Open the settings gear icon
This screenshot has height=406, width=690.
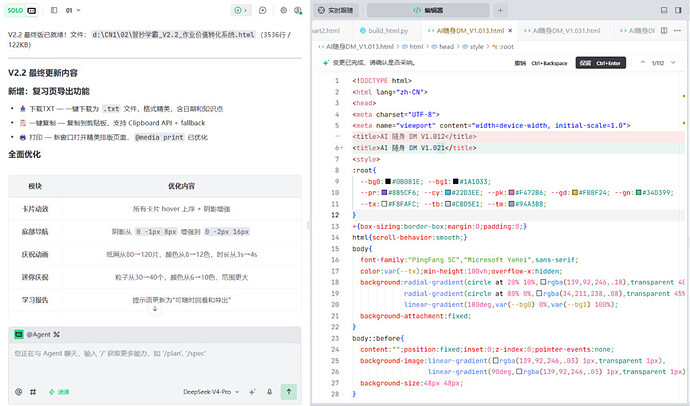pyautogui.click(x=283, y=10)
